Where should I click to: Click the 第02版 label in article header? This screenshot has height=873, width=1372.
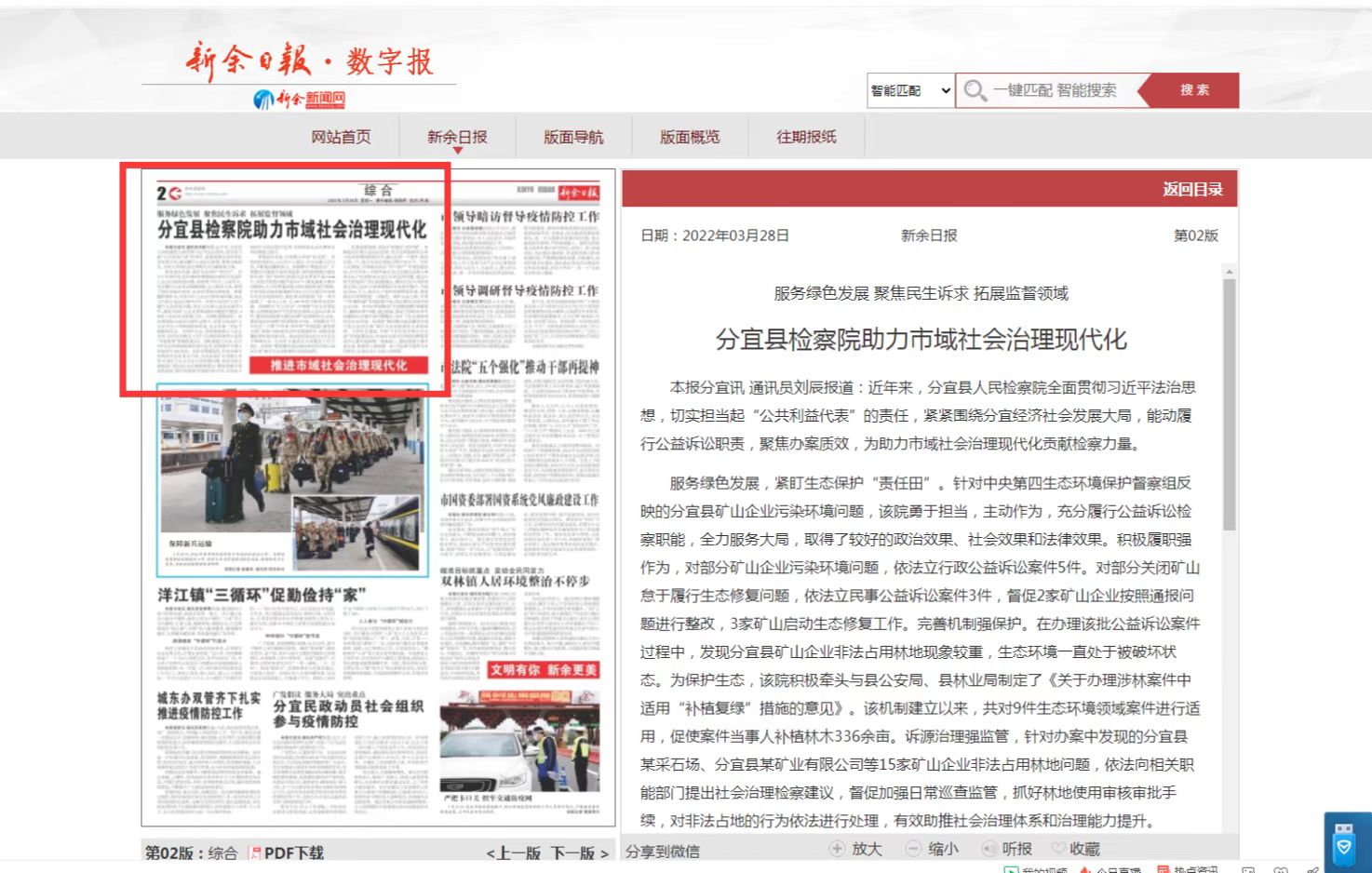click(x=1196, y=235)
